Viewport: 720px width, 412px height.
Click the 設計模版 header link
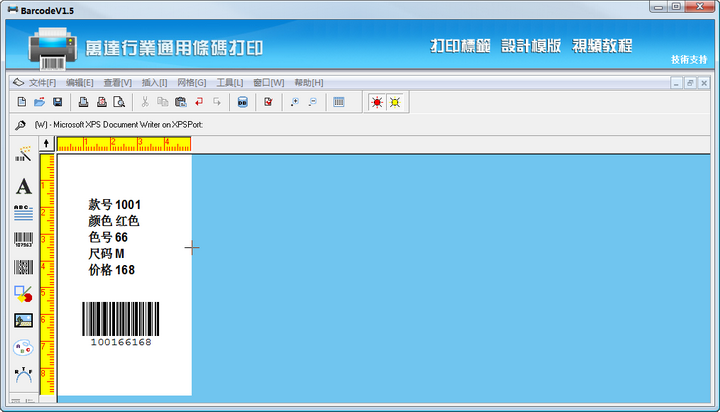tap(531, 46)
